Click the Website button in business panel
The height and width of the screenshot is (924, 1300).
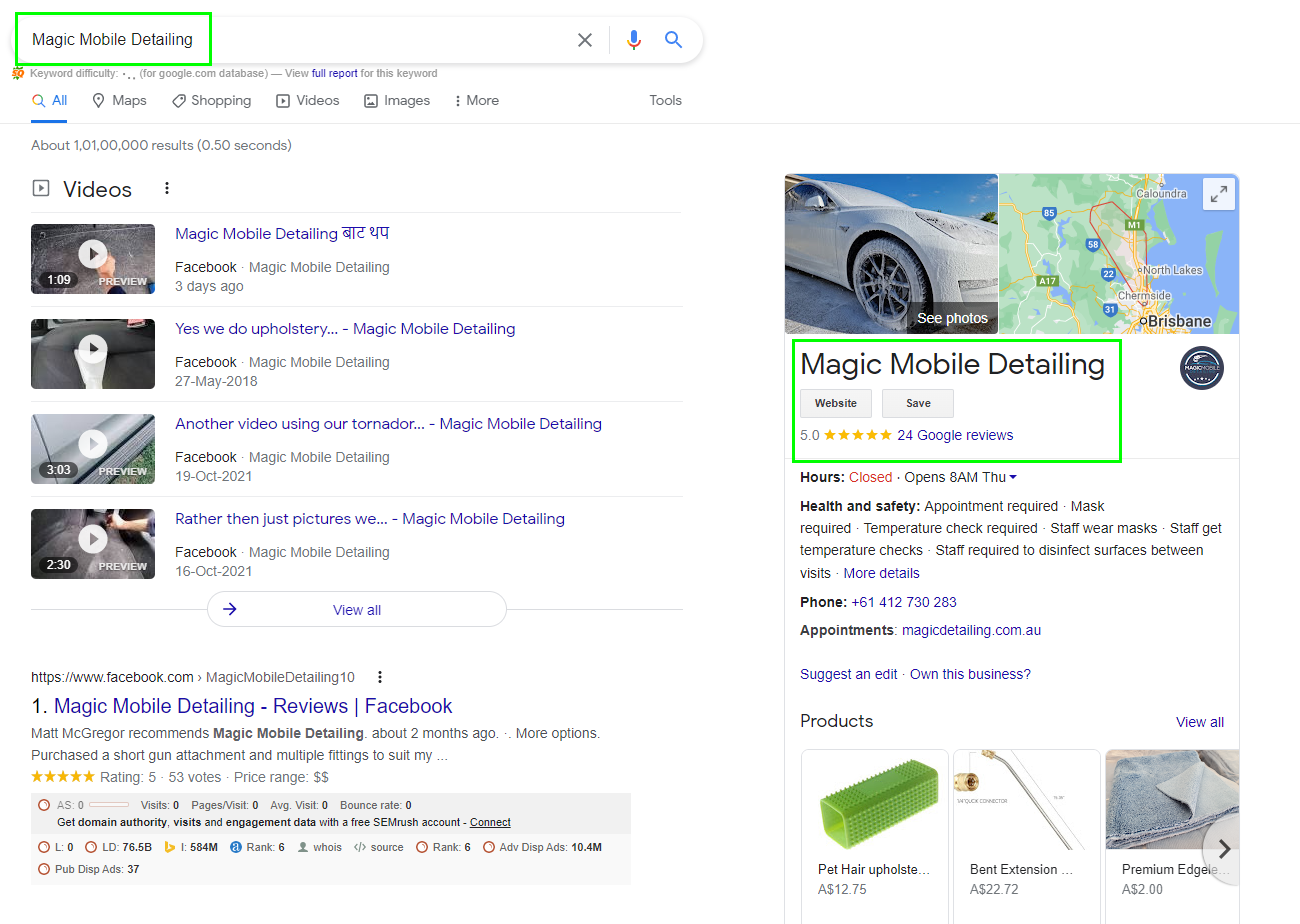[x=836, y=403]
